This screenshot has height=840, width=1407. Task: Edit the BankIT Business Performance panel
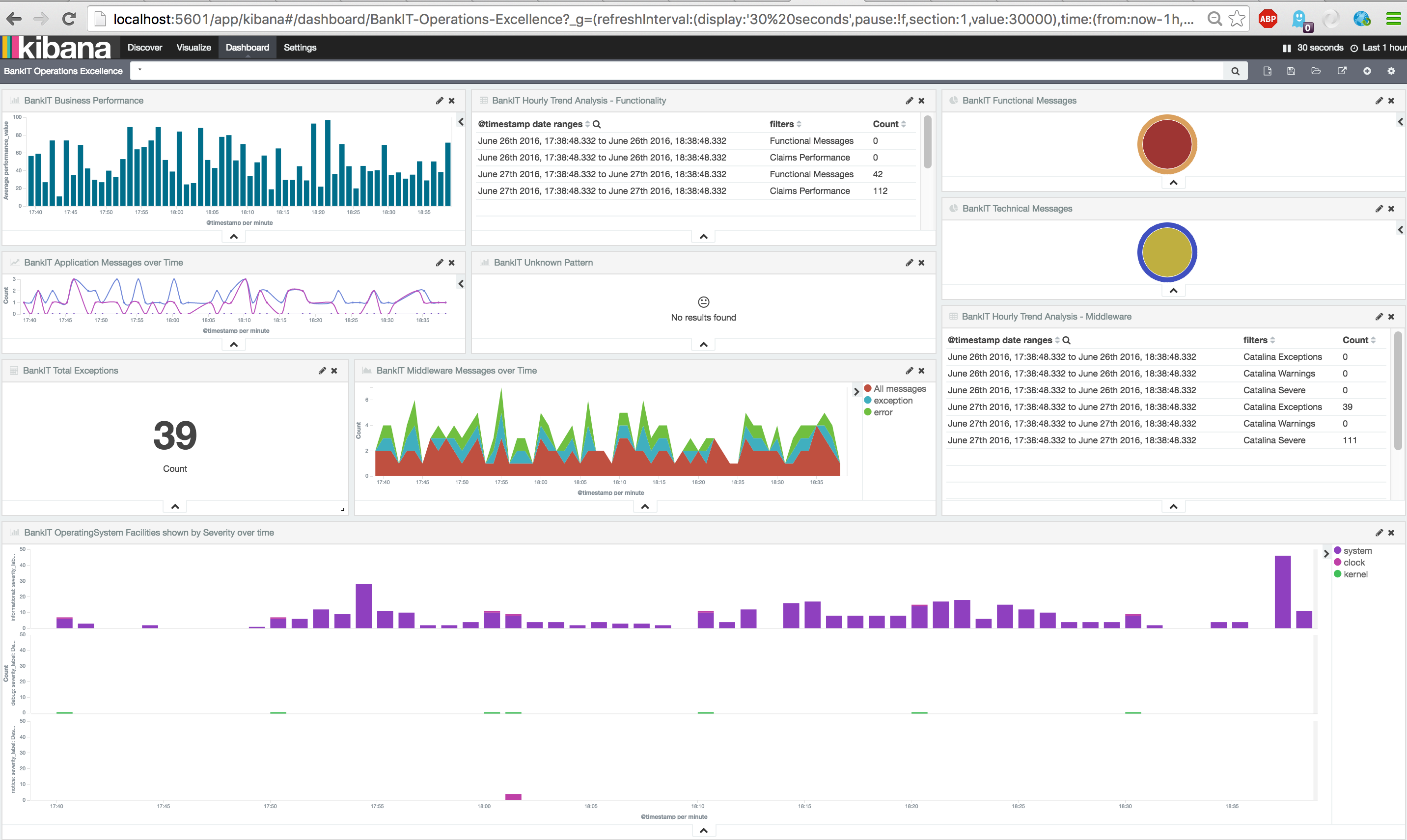click(440, 101)
